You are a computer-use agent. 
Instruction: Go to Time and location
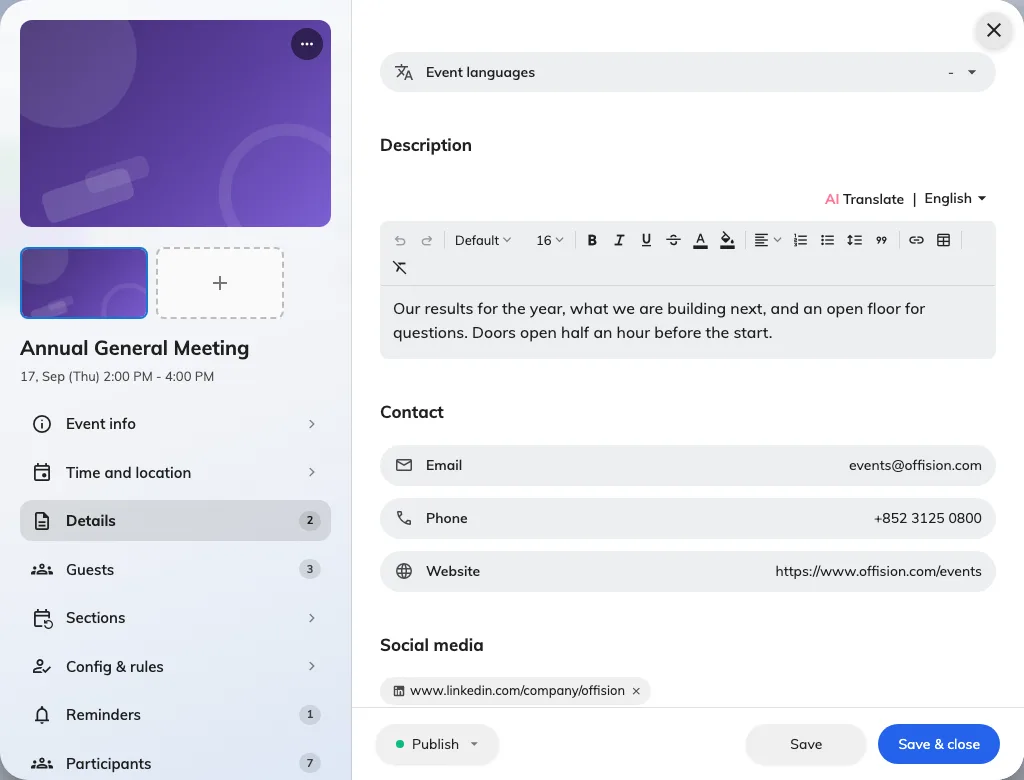point(175,472)
